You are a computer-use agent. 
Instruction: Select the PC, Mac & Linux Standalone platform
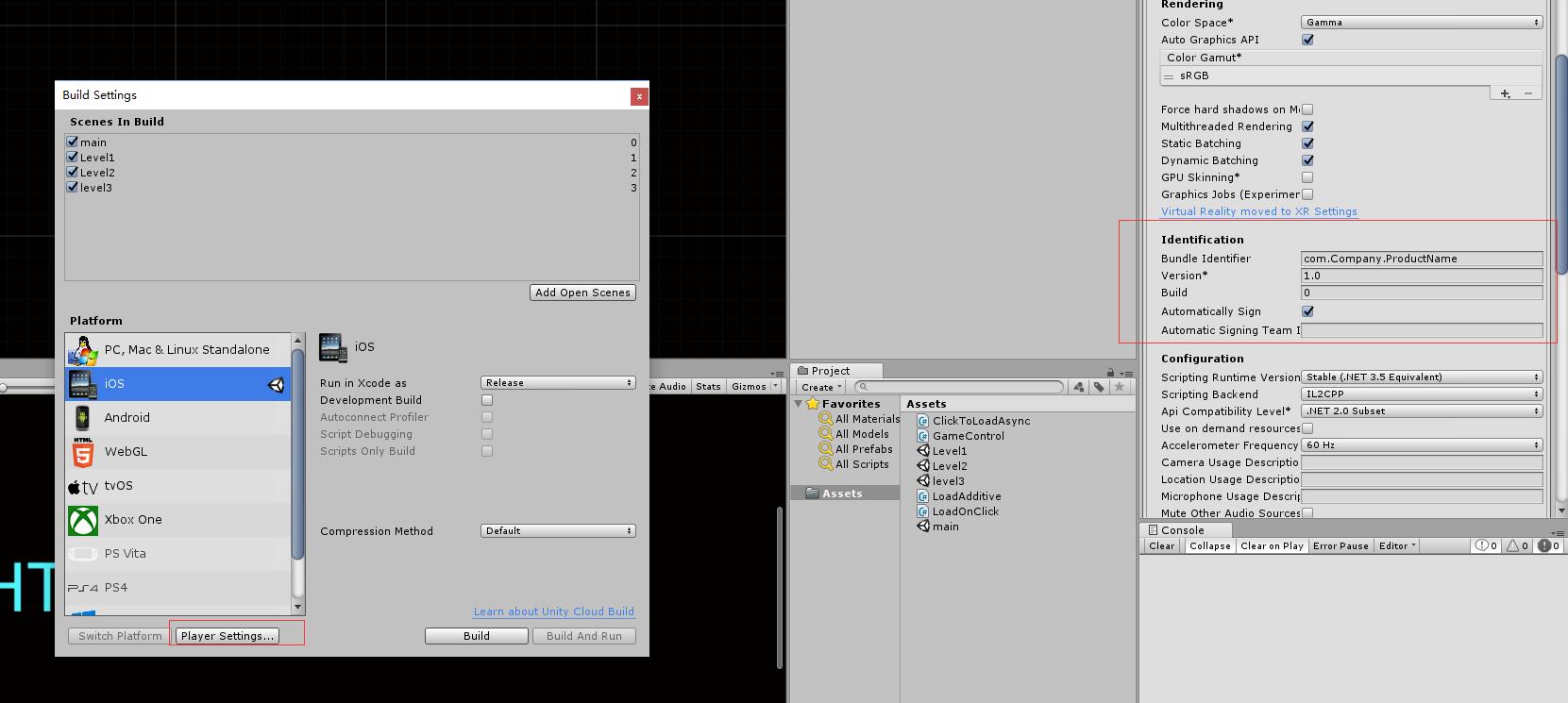pos(178,350)
